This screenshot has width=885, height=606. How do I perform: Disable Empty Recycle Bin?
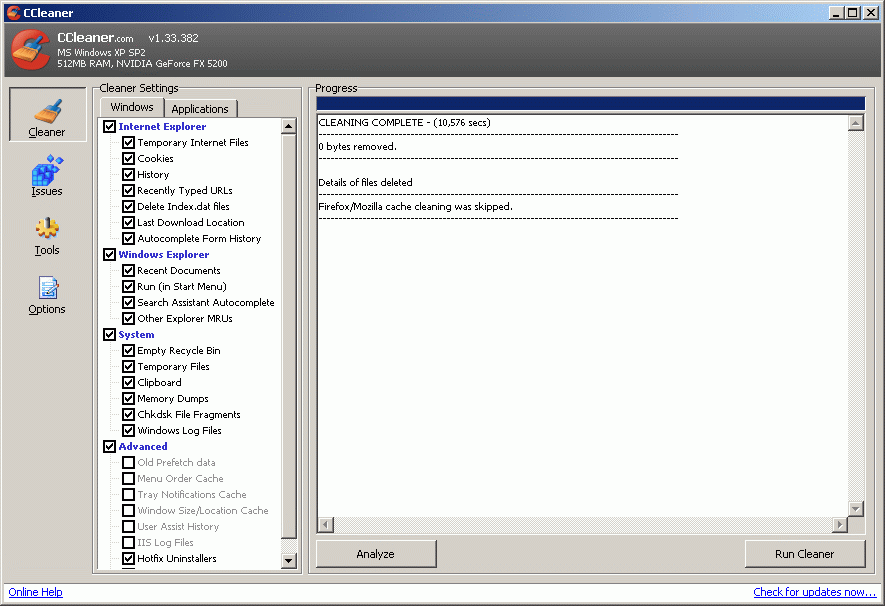(x=129, y=350)
